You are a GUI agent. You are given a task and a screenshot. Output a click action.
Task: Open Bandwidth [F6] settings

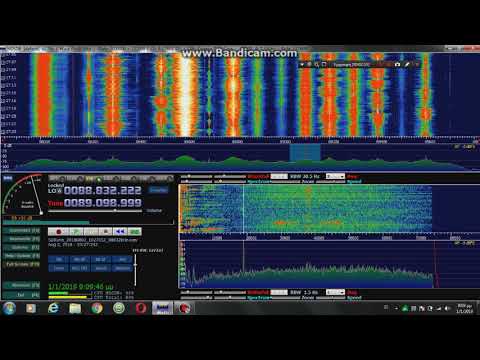point(22,239)
